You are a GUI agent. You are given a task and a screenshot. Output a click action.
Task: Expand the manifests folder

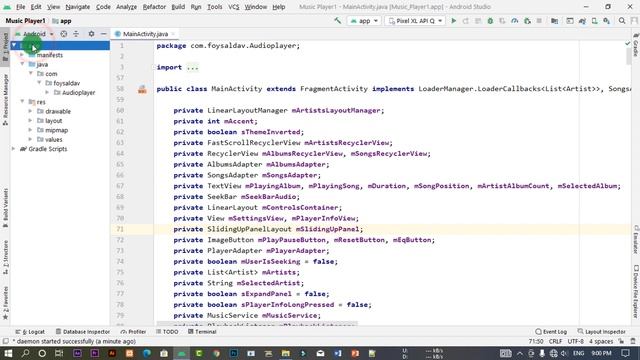tap(22, 55)
